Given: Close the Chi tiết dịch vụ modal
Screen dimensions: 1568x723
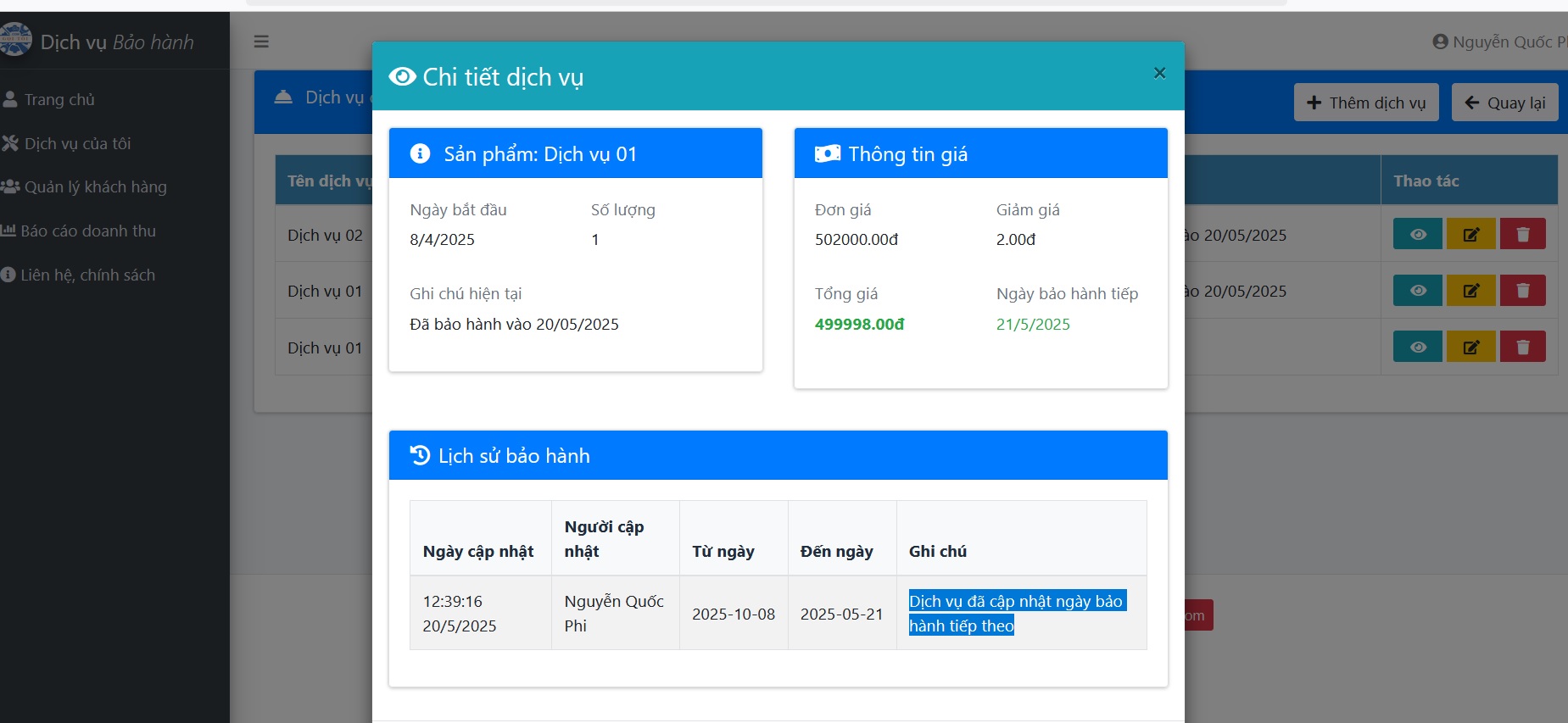Looking at the screenshot, I should [1159, 74].
